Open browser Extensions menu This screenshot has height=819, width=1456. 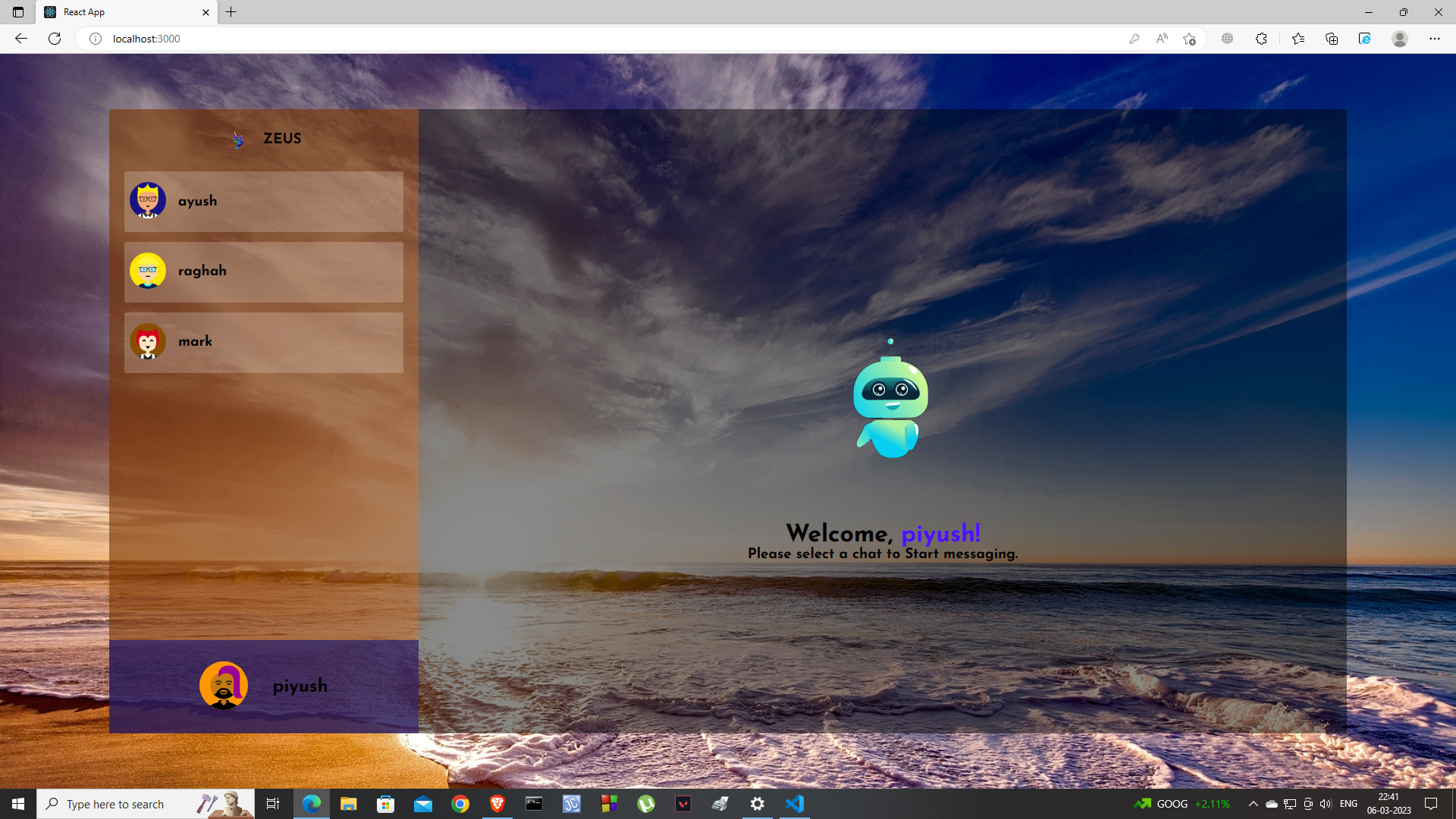pyautogui.click(x=1261, y=39)
